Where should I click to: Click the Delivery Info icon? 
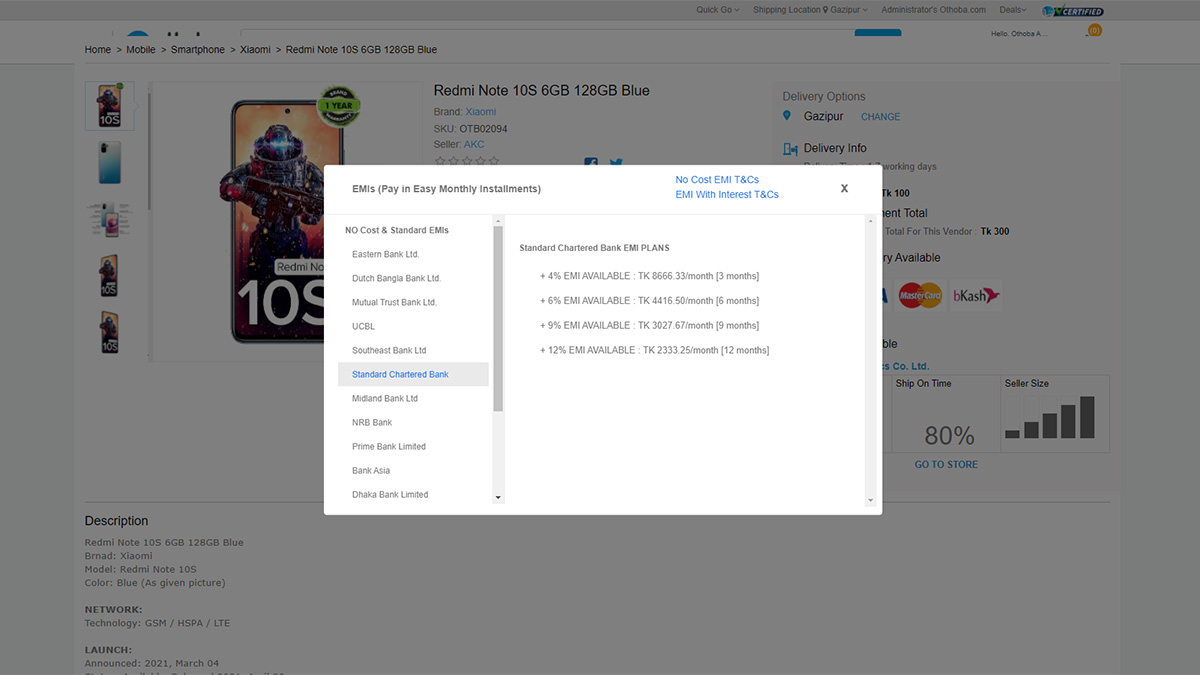(790, 149)
